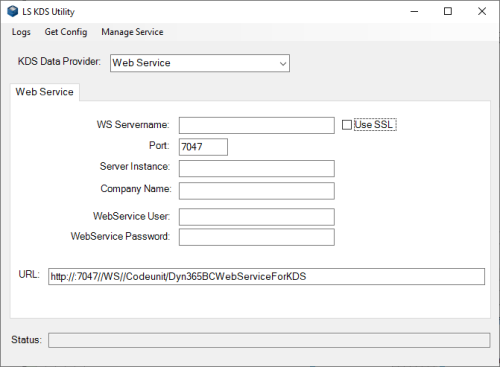The image size is (500, 367).
Task: Click the URL text field
Action: [266, 277]
